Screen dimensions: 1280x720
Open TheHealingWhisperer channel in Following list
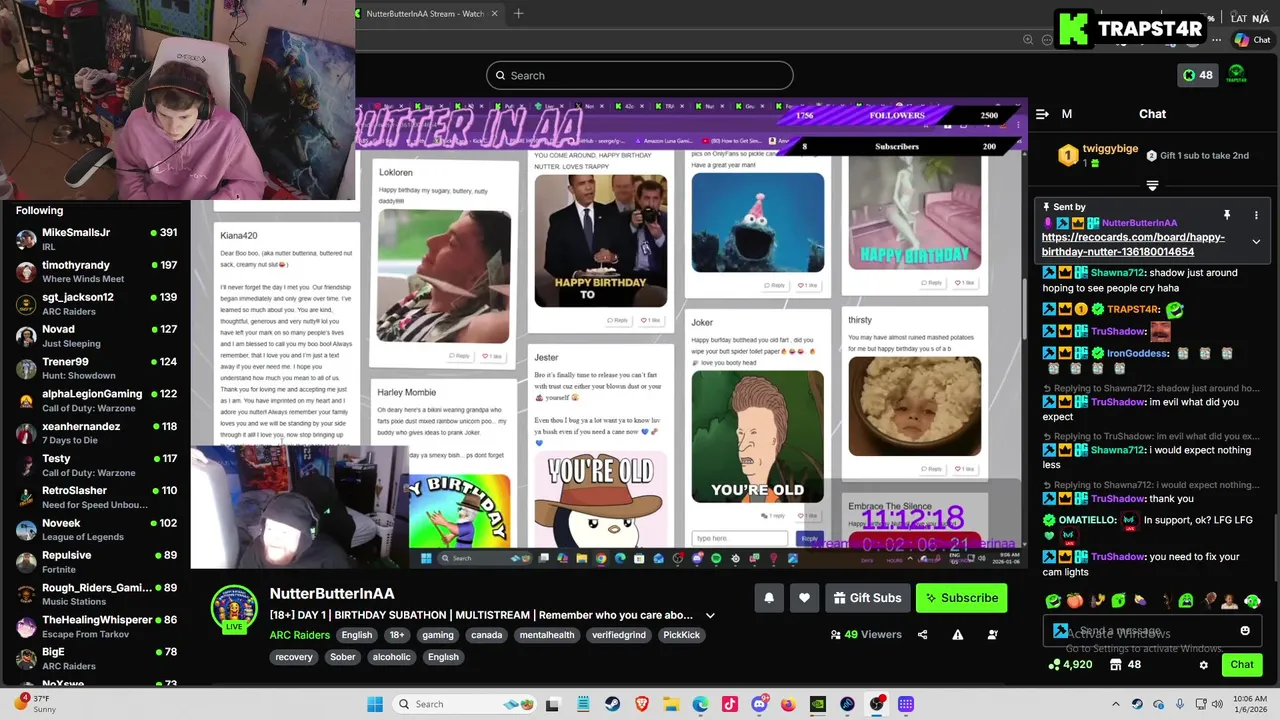click(96, 627)
